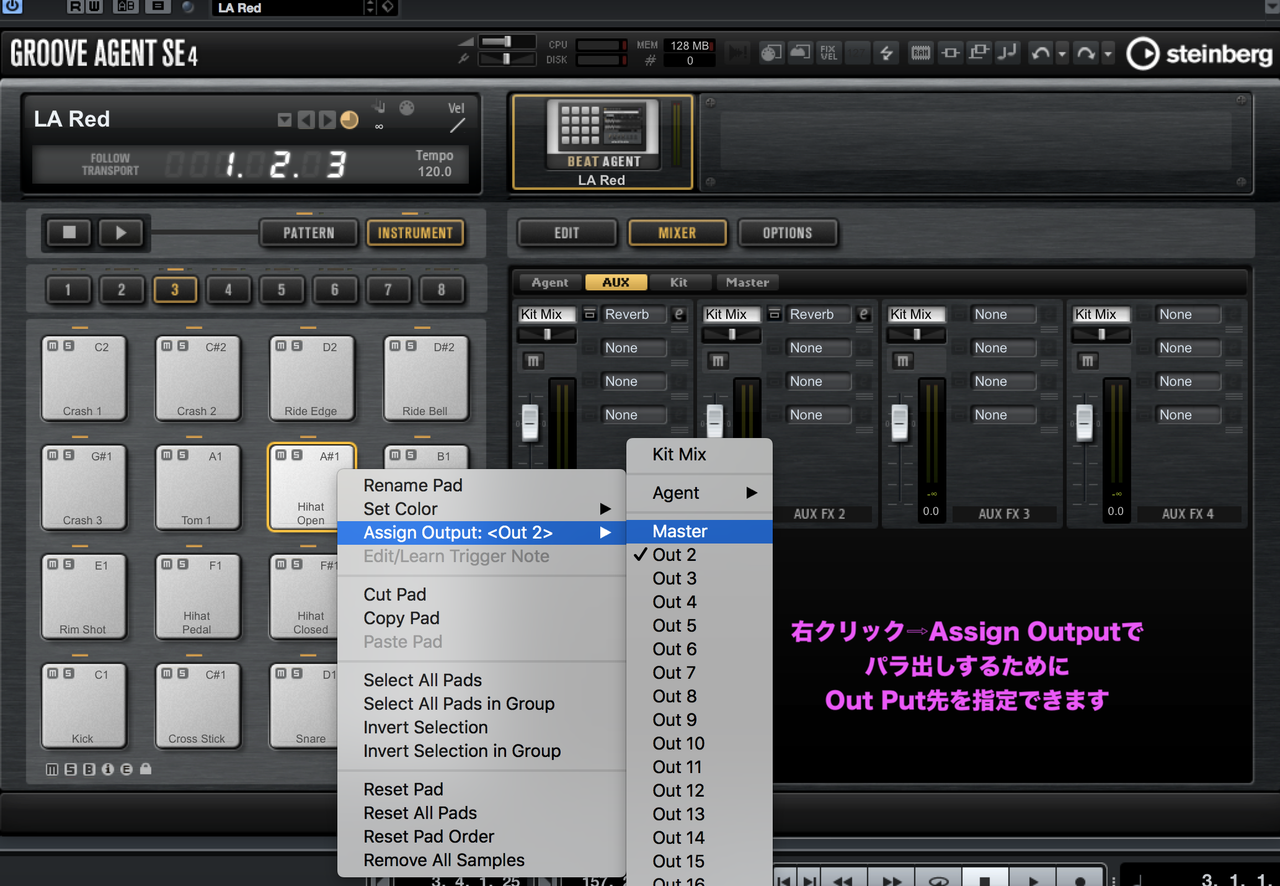1280x886 pixels.
Task: Click the lightning bolt icon in toolbar
Action: (x=885, y=53)
